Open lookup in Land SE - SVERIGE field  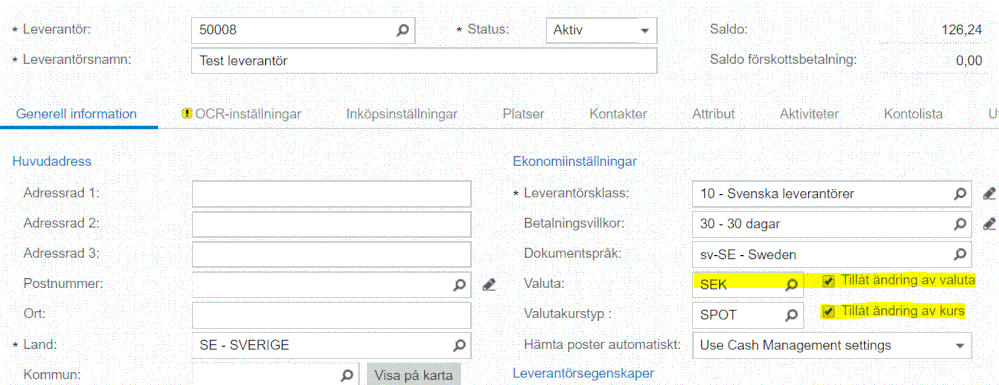tap(459, 345)
